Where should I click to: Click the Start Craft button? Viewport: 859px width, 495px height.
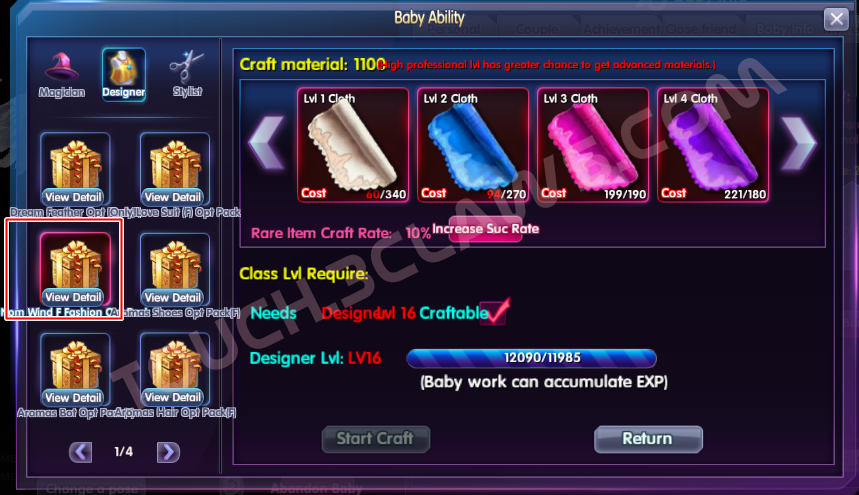pyautogui.click(x=376, y=439)
